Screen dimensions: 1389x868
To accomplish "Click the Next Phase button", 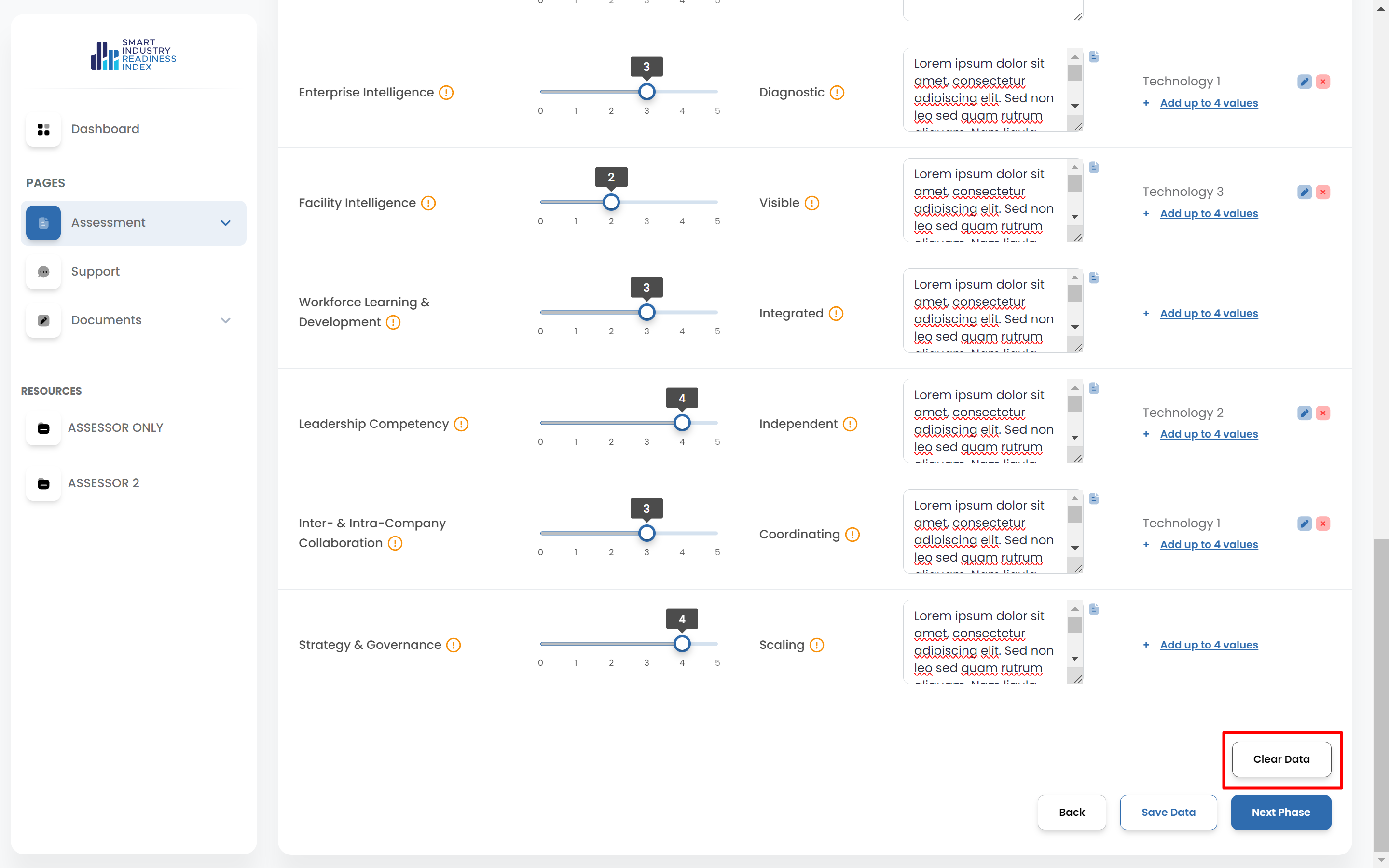I will tap(1280, 813).
